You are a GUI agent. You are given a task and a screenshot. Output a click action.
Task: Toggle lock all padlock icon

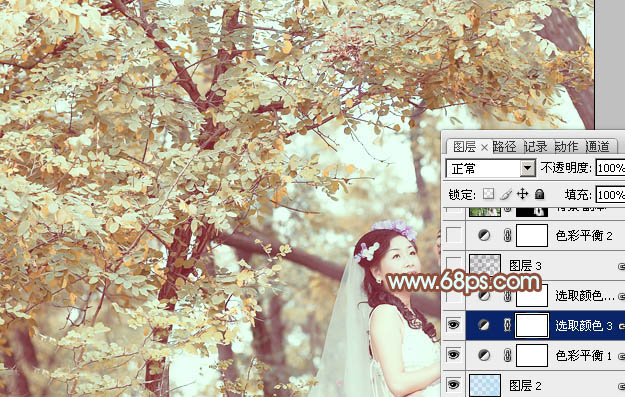539,194
